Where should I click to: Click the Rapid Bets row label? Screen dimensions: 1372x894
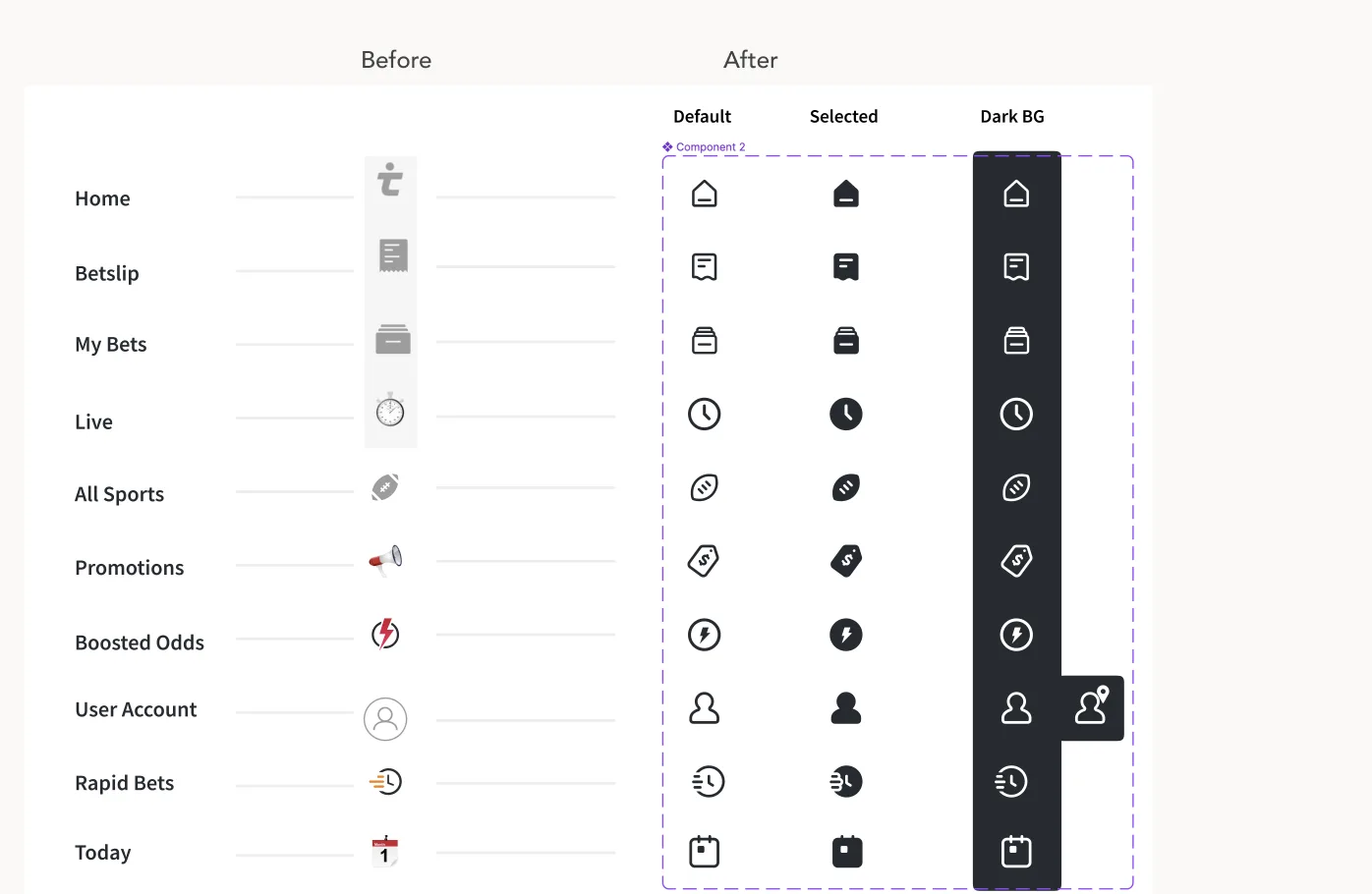click(125, 783)
